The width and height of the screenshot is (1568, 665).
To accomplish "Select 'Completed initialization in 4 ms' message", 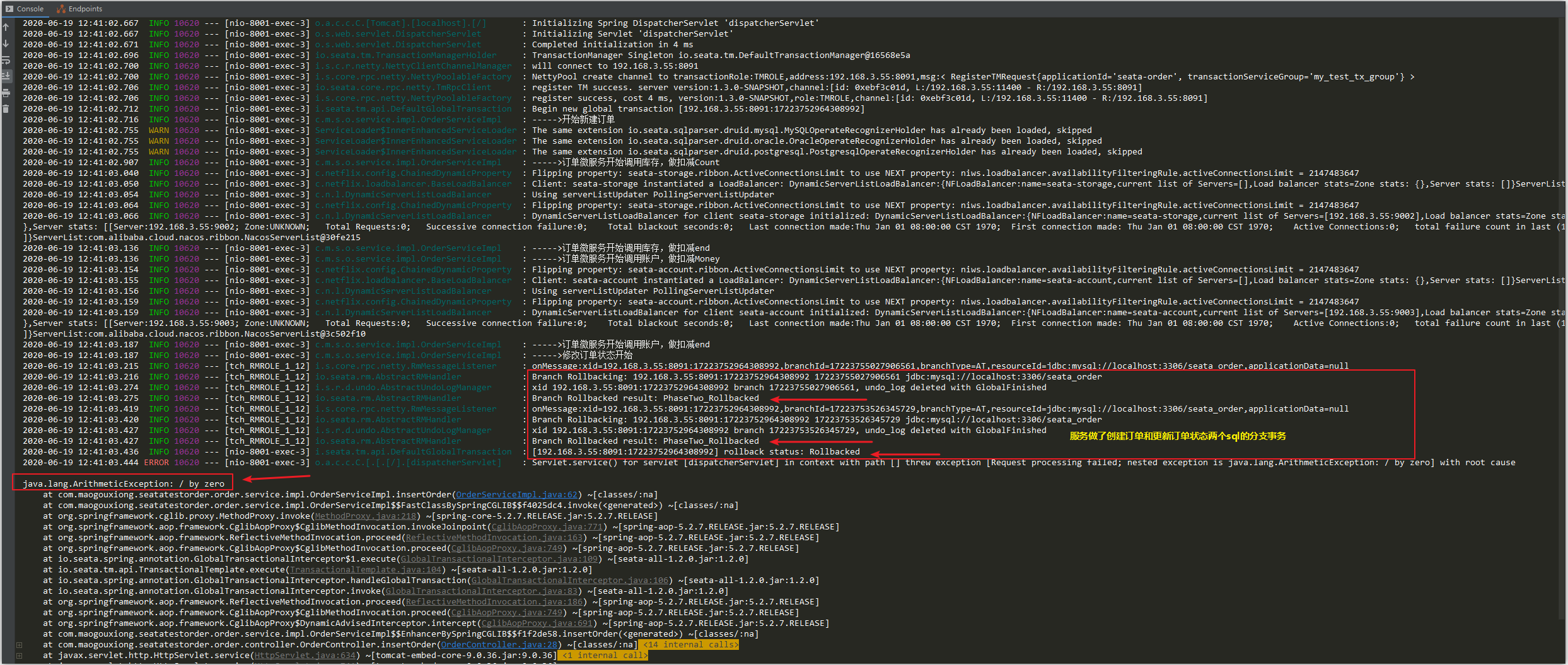I will [x=612, y=45].
